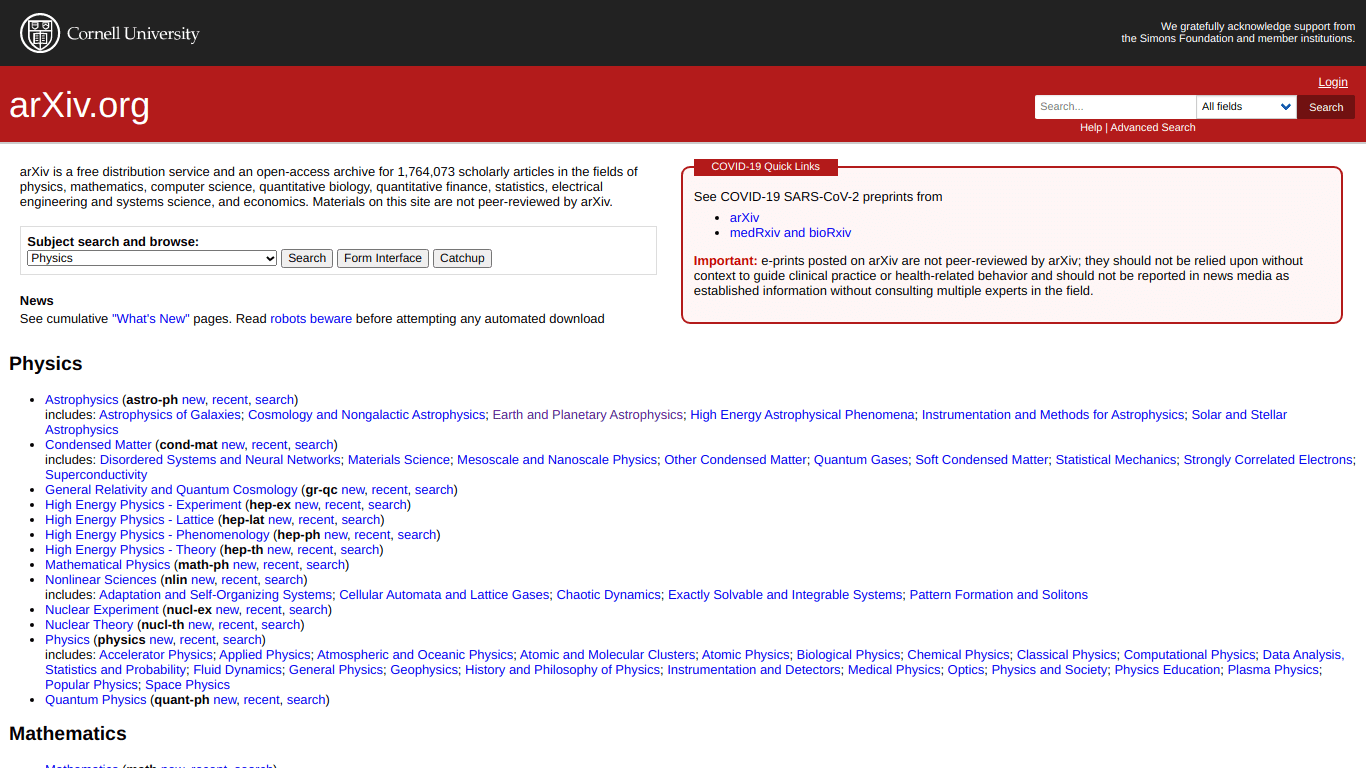Search within gr-qc
The image size is (1366, 768).
pyautogui.click(x=434, y=490)
